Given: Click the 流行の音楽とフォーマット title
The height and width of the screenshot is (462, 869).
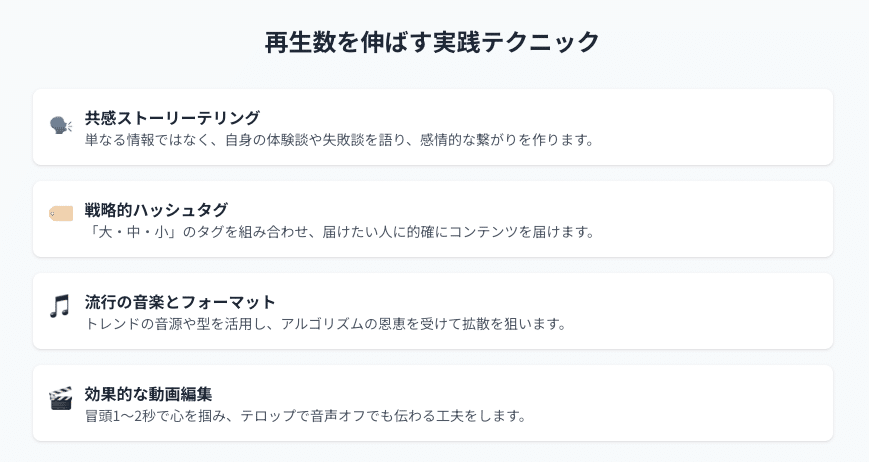Looking at the screenshot, I should click(x=180, y=302).
